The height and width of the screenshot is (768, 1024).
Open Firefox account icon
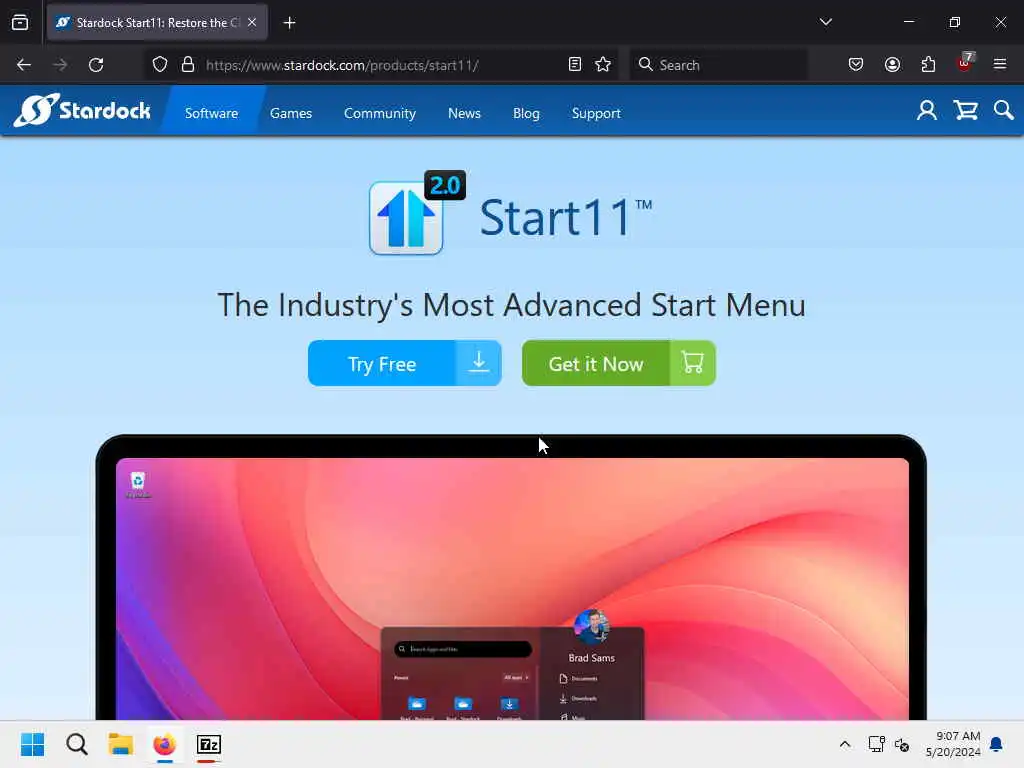click(892, 64)
